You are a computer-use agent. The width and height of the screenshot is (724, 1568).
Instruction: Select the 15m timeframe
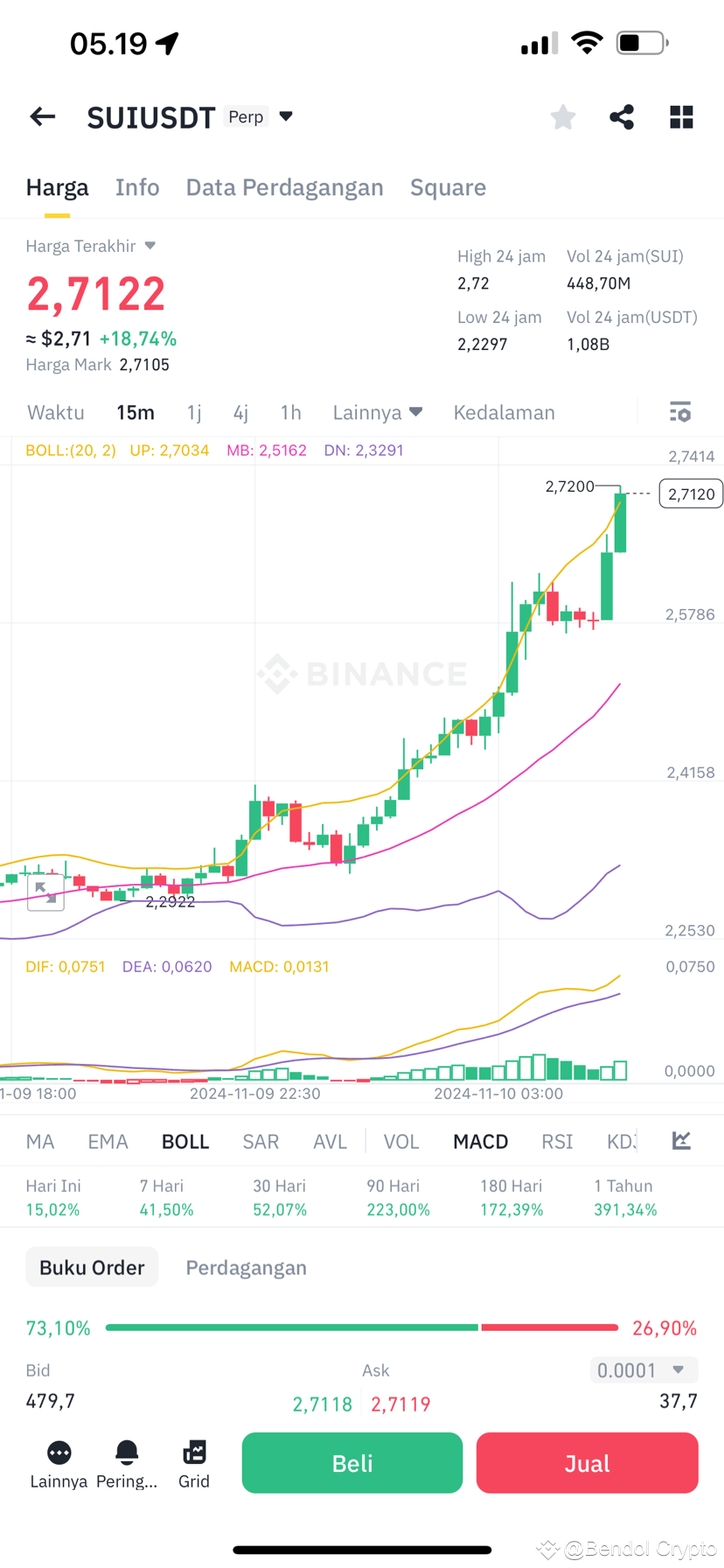(x=136, y=412)
